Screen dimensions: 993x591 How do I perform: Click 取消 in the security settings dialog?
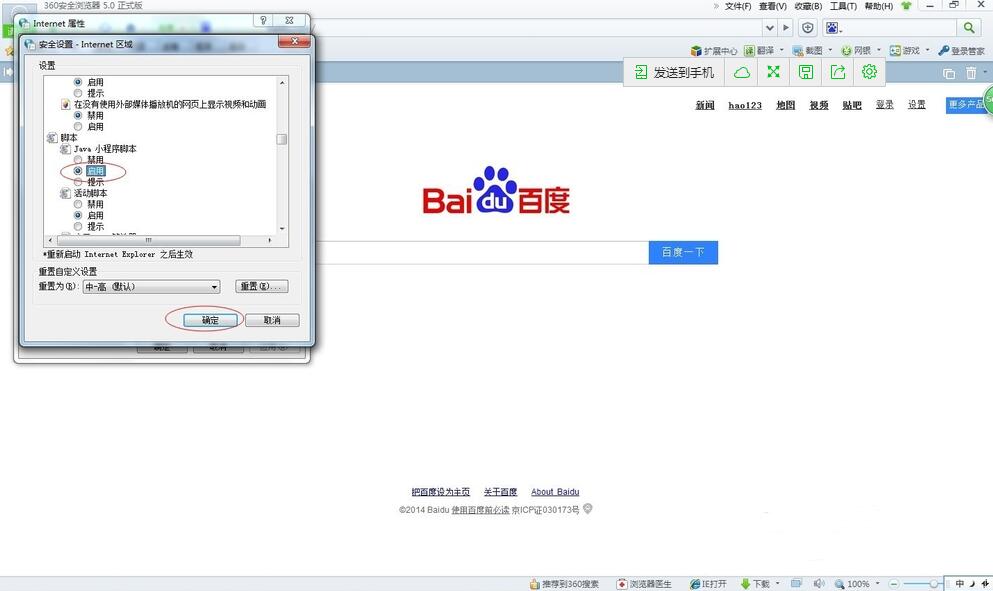pos(272,321)
